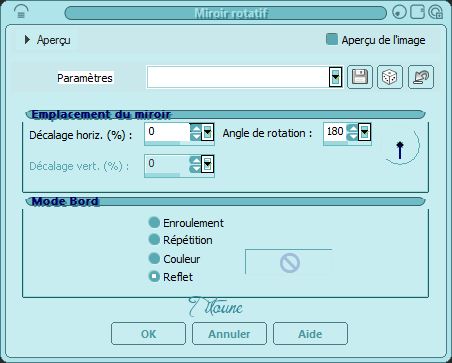The width and height of the screenshot is (452, 363).
Task: Click the randomize parameters dice icon
Action: click(x=390, y=77)
